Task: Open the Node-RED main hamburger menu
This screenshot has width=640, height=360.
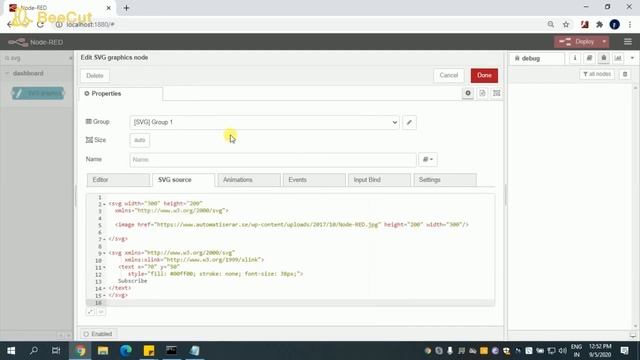Action: click(628, 42)
